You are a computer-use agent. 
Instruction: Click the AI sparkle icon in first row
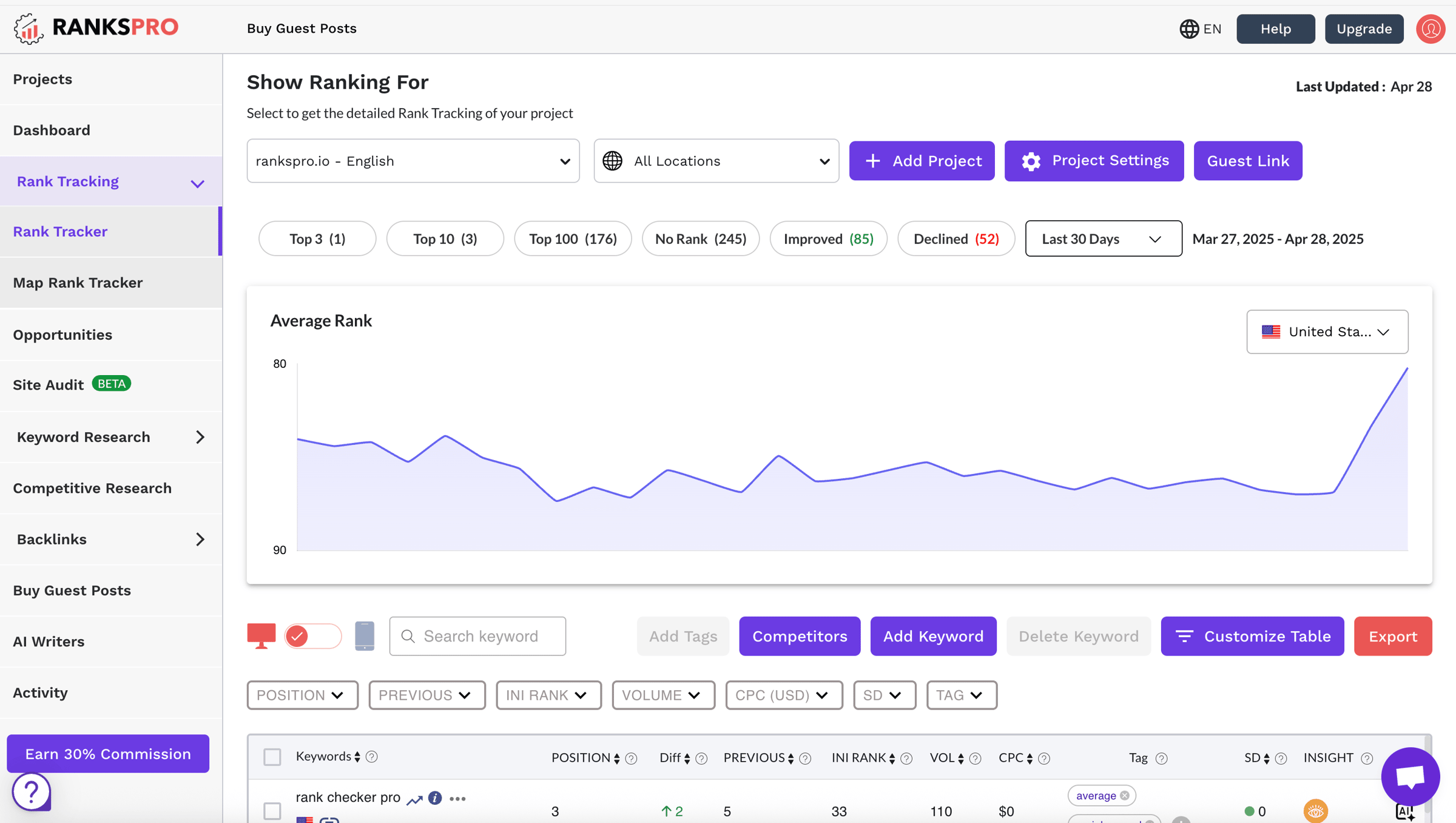1405,811
